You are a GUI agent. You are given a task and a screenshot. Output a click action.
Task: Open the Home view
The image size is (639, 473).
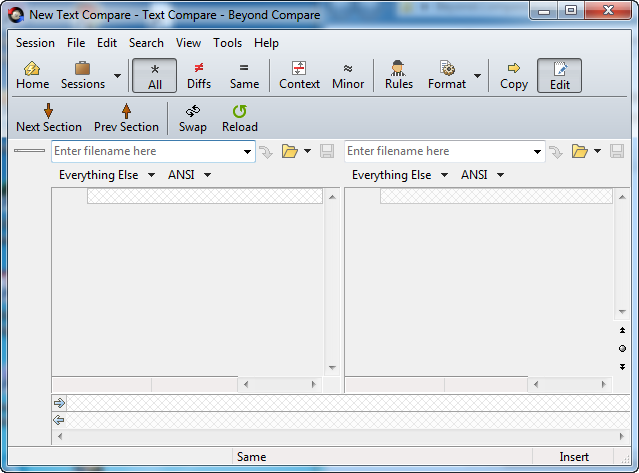[x=33, y=76]
